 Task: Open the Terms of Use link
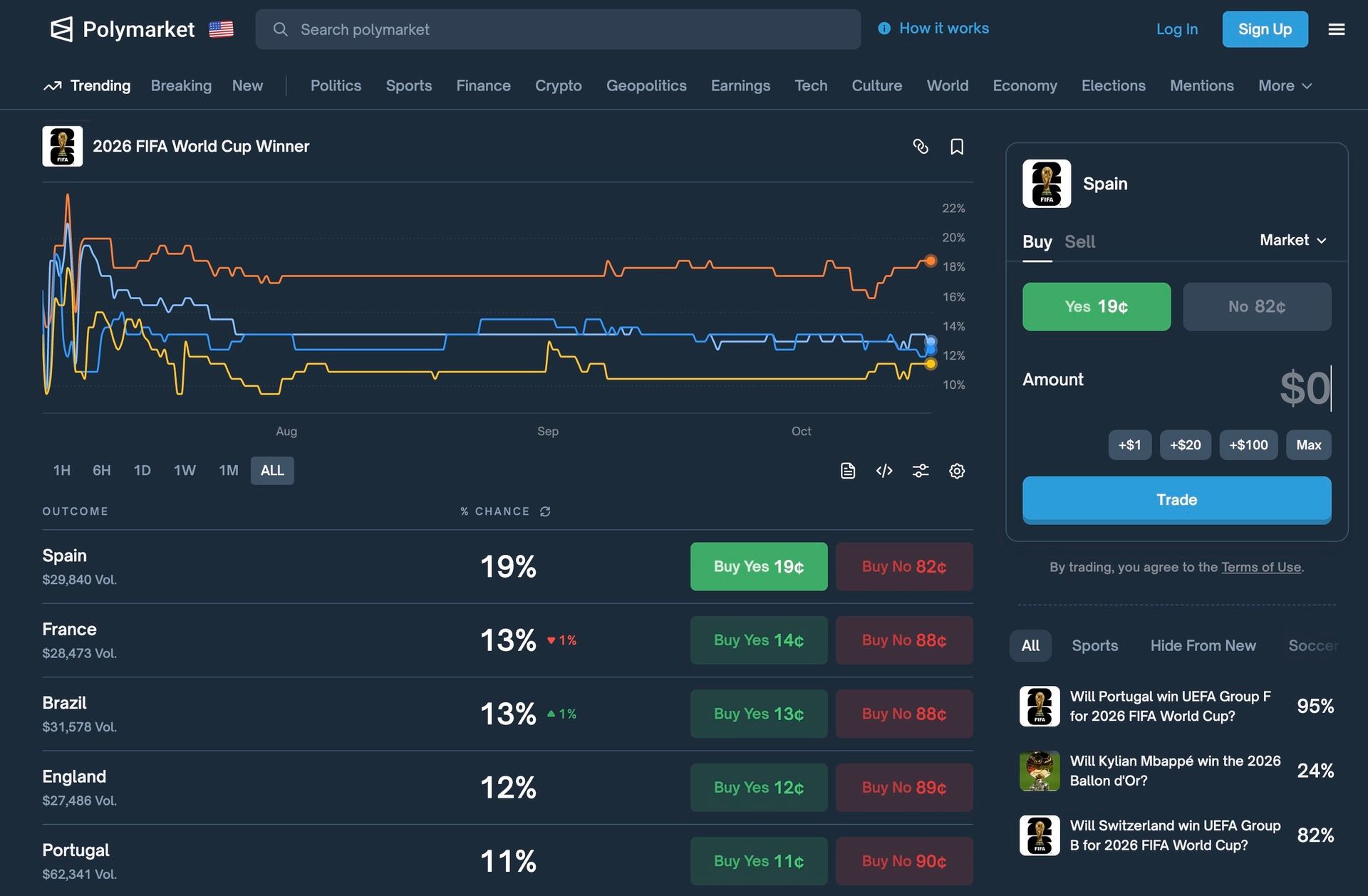point(1260,567)
